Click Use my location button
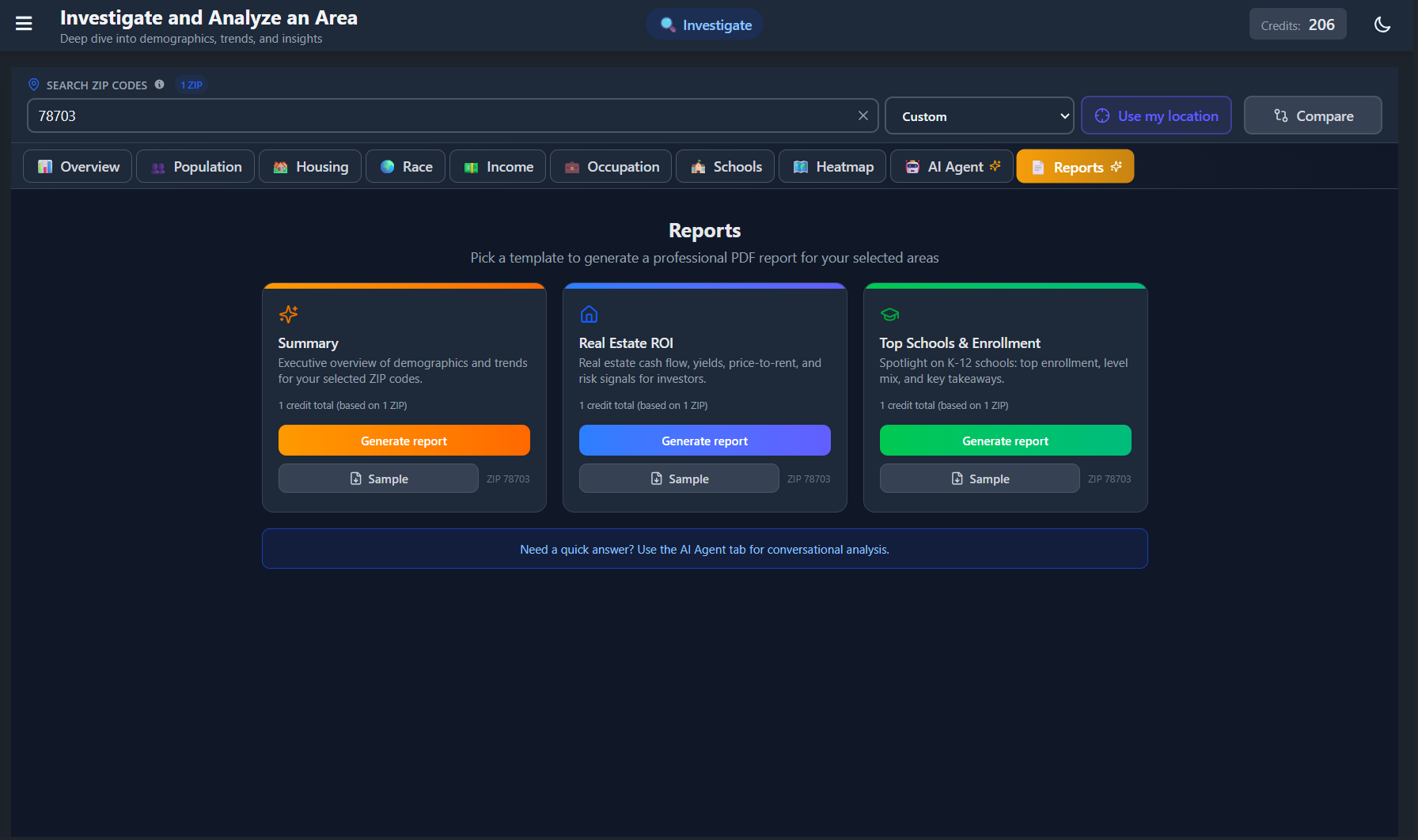This screenshot has width=1418, height=840. point(1156,115)
